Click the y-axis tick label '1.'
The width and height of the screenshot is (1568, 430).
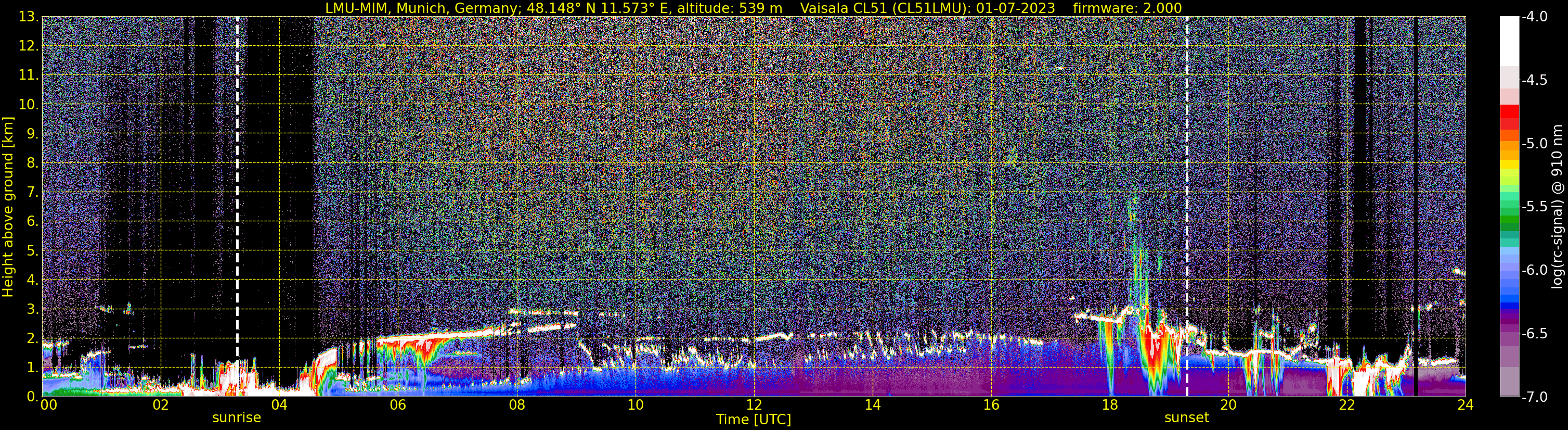[32, 368]
